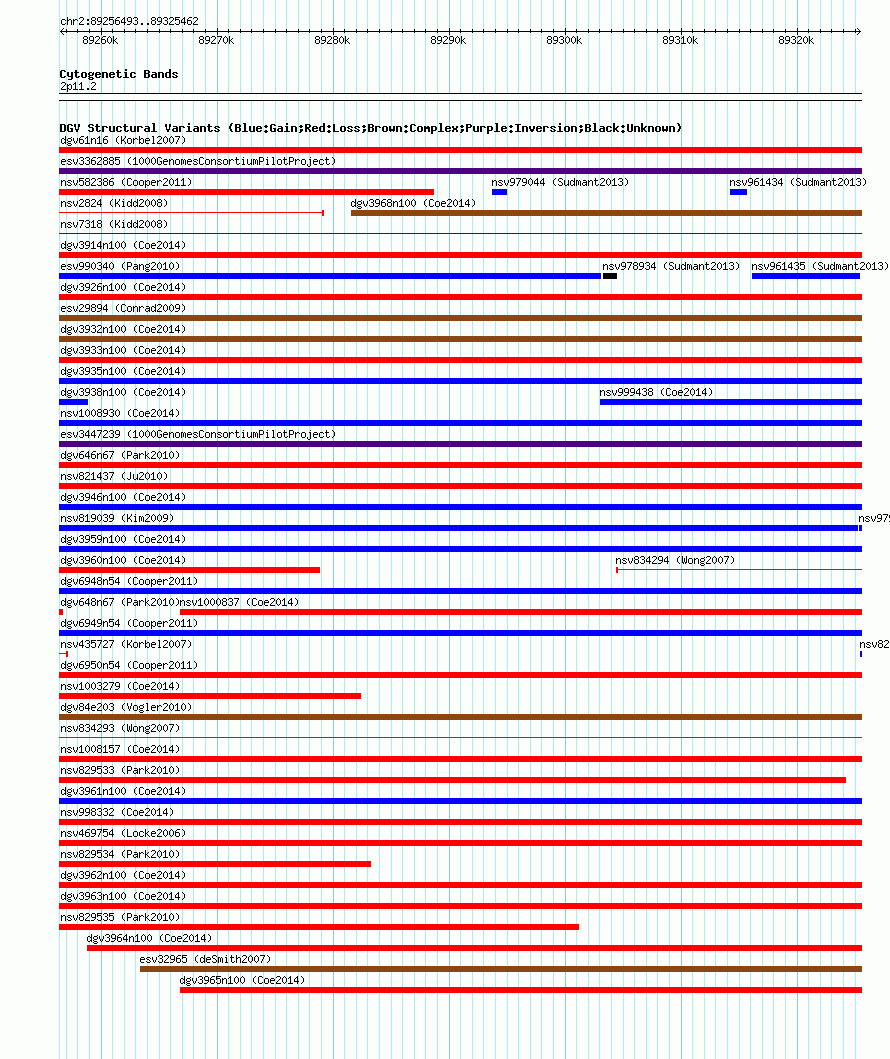Click nsv7318 (Kidd2008) label

click(x=114, y=224)
